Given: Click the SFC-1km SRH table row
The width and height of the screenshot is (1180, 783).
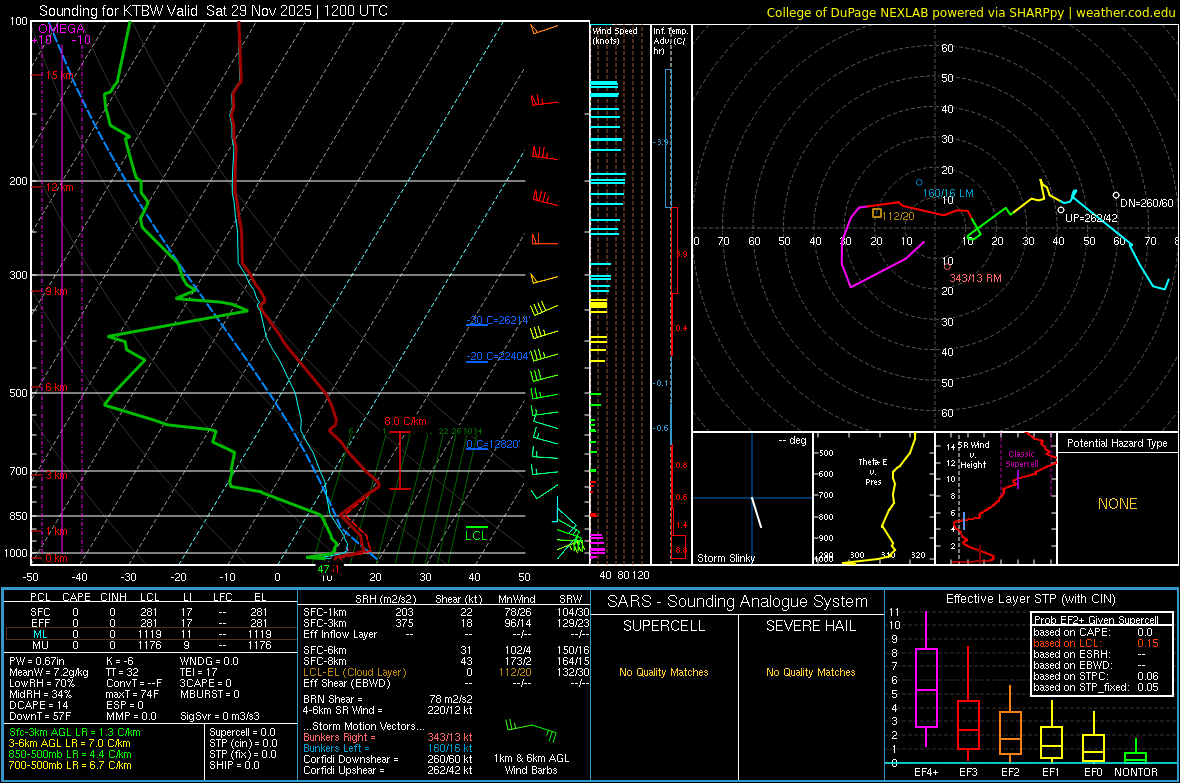Looking at the screenshot, I should point(446,612).
